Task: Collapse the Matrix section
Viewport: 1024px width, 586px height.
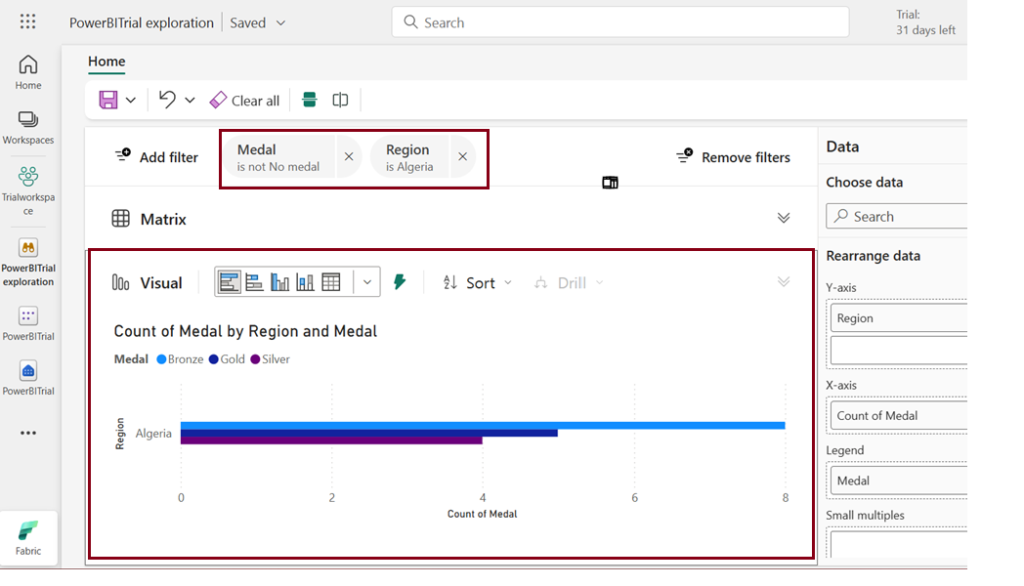Action: (x=783, y=218)
